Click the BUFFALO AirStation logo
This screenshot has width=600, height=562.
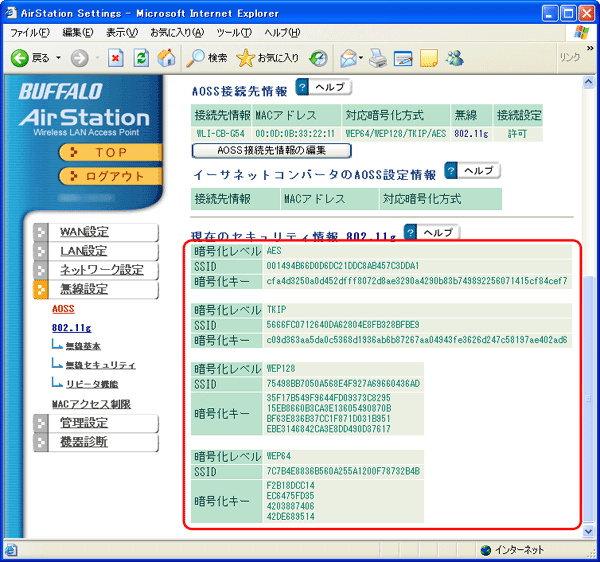(x=84, y=109)
